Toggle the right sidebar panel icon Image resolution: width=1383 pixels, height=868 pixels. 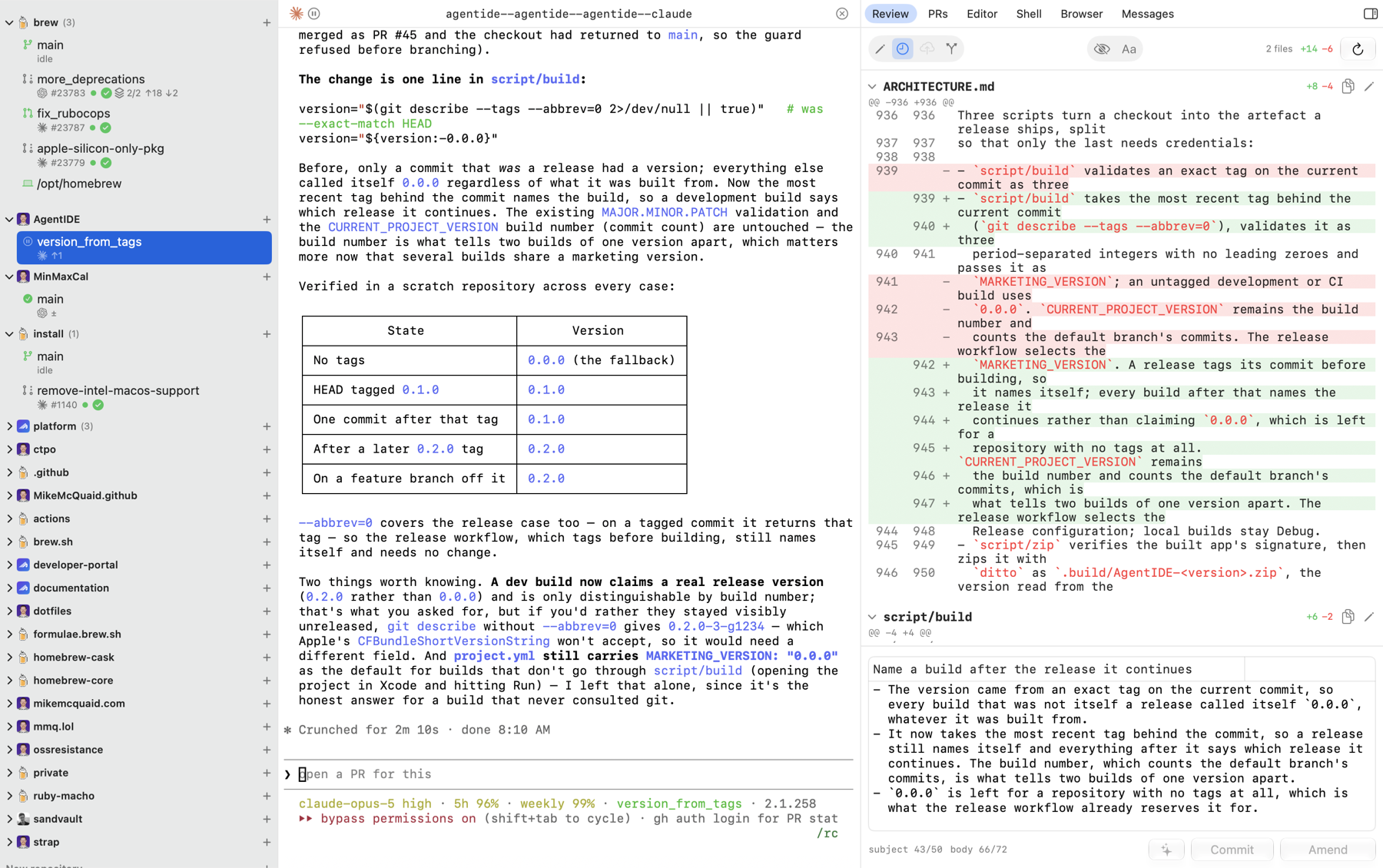point(1371,14)
